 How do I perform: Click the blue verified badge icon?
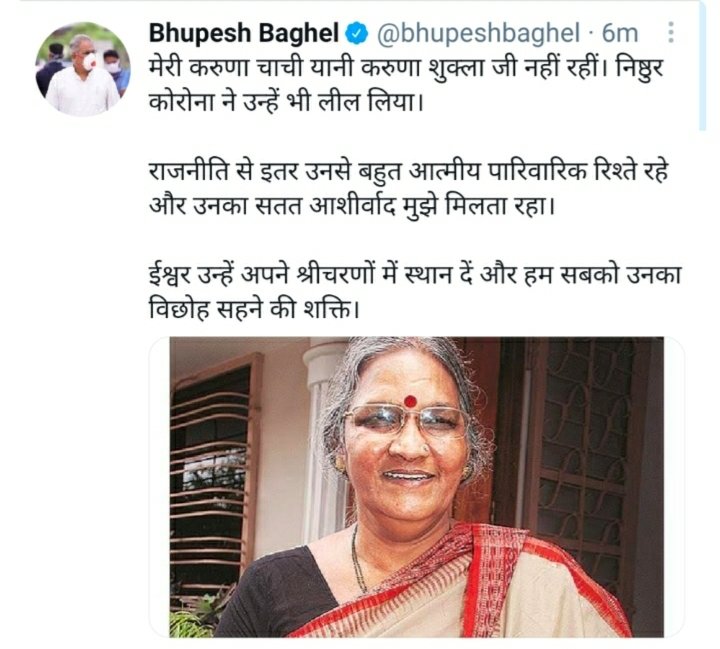(357, 34)
